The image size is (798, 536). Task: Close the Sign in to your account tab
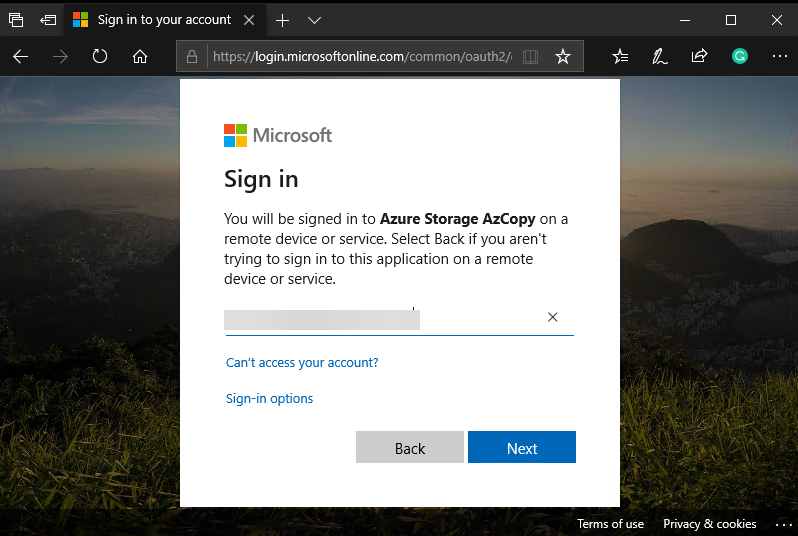[249, 20]
